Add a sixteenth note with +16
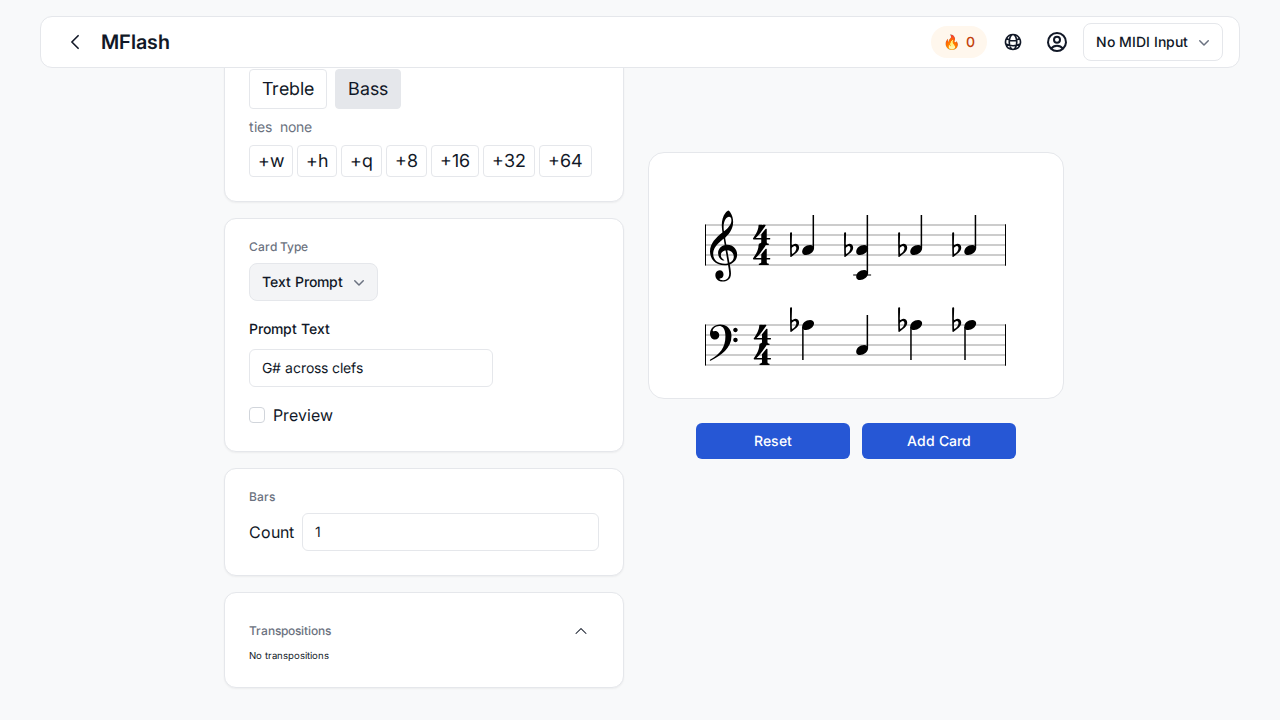This screenshot has width=1280, height=720. tap(455, 161)
